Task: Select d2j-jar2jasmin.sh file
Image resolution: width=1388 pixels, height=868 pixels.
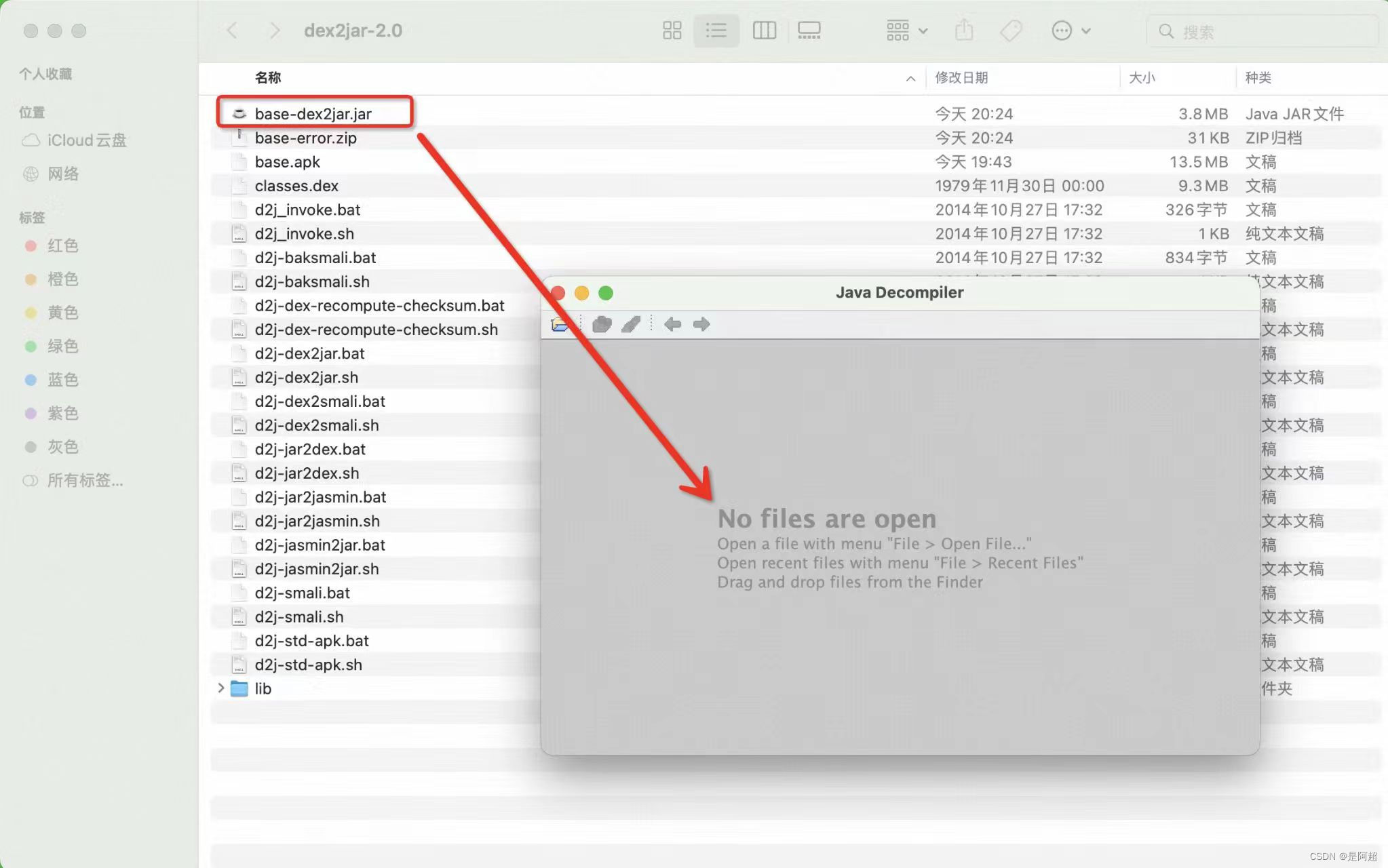Action: click(317, 521)
